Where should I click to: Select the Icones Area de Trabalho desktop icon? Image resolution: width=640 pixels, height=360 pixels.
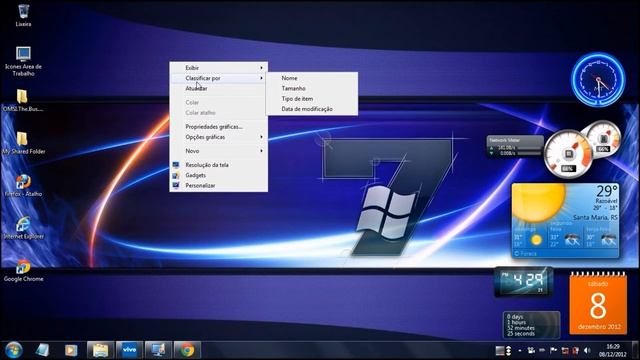(x=23, y=61)
